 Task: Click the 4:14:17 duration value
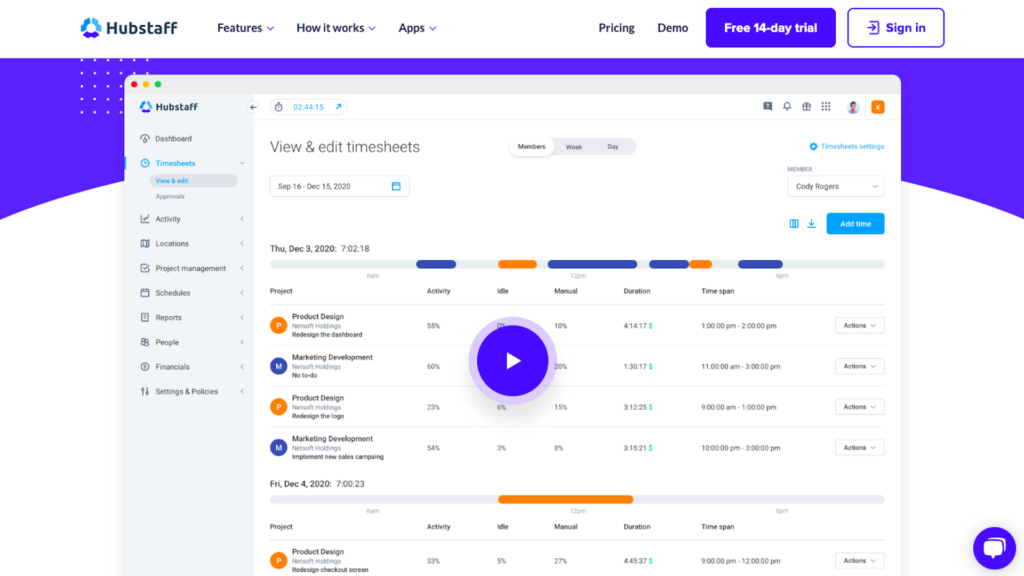point(635,326)
